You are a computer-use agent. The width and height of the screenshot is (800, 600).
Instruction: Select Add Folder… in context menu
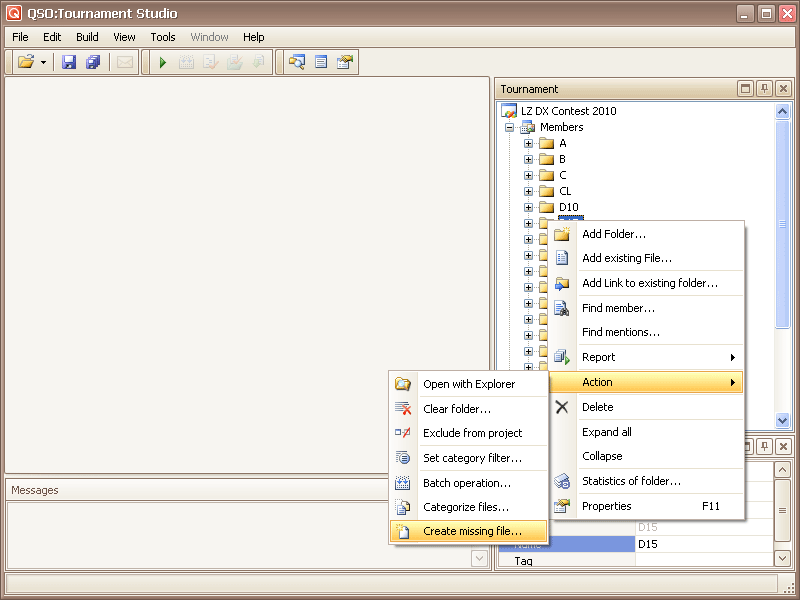point(613,234)
